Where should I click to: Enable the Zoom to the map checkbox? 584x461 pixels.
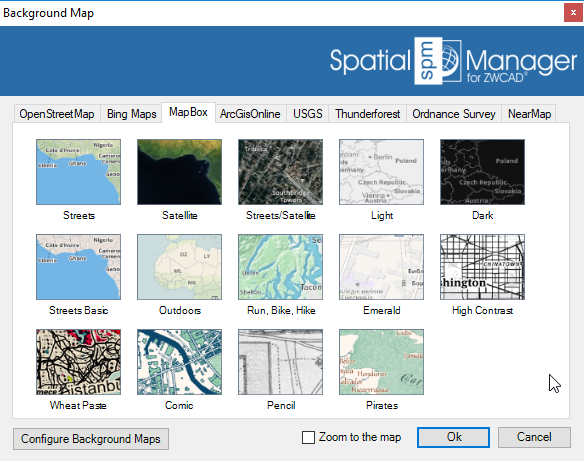pos(308,438)
